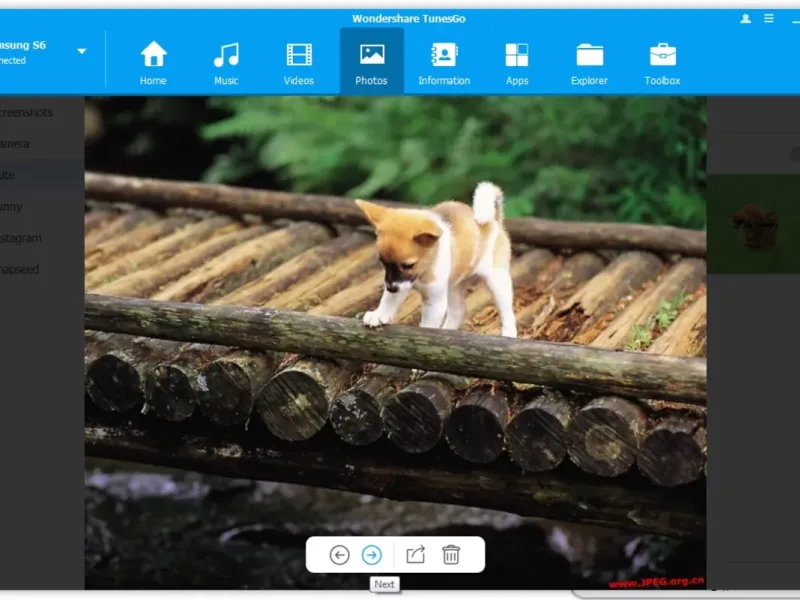Open the Toolbox section
This screenshot has width=800, height=600.
click(x=662, y=62)
